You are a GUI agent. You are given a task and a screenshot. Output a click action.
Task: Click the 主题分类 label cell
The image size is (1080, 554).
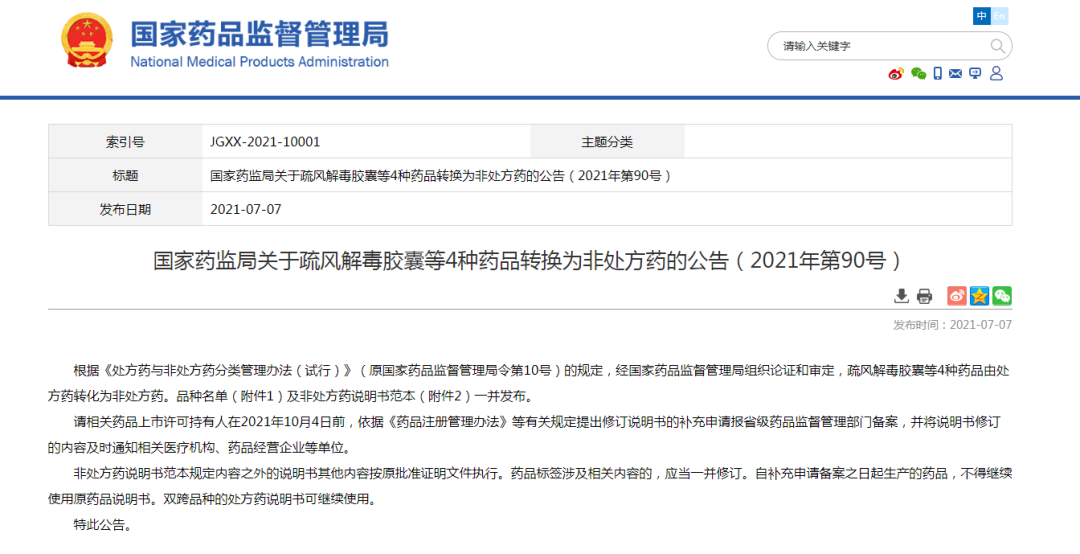[607, 142]
